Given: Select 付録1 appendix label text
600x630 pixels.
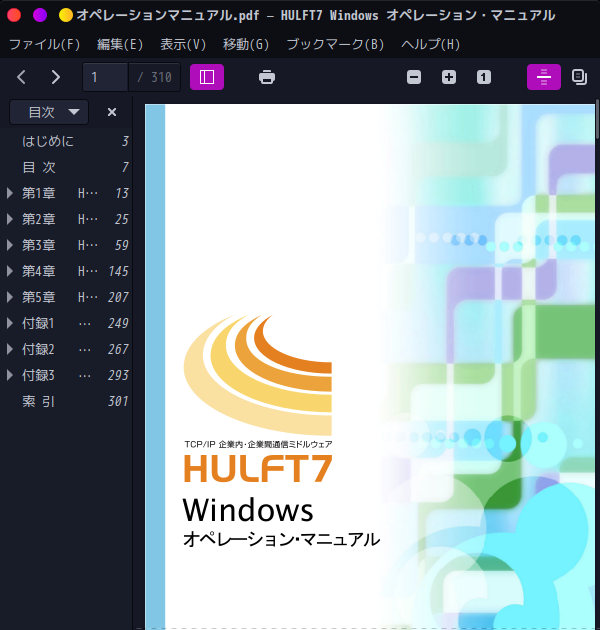Looking at the screenshot, I should (x=38, y=323).
